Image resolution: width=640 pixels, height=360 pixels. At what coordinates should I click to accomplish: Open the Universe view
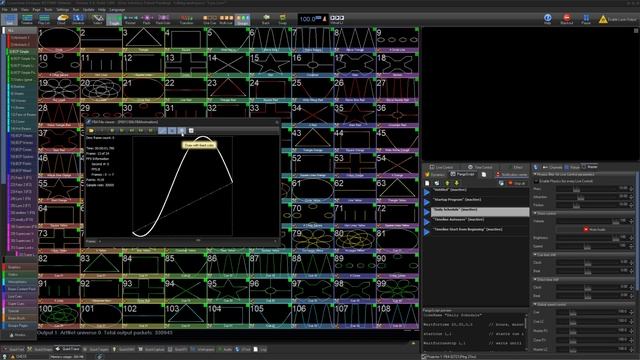click(x=78, y=19)
